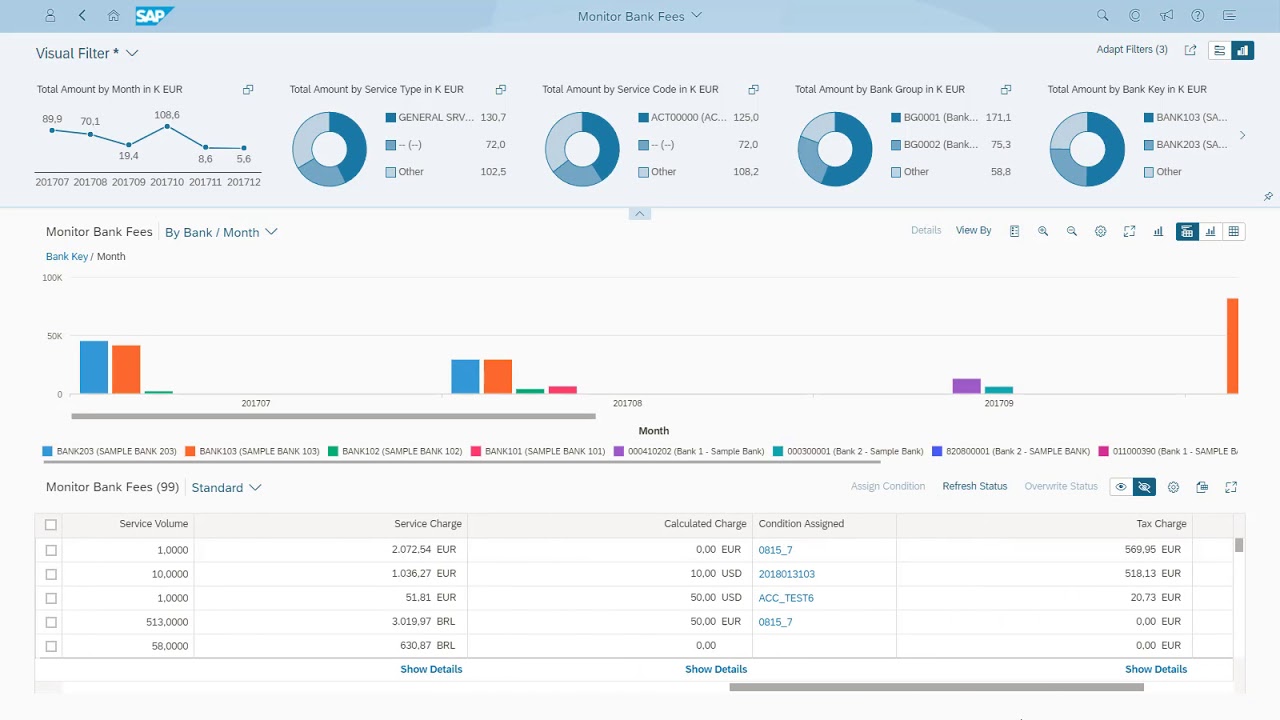
Task: Click Show Details under Tax Charge
Action: point(1156,669)
